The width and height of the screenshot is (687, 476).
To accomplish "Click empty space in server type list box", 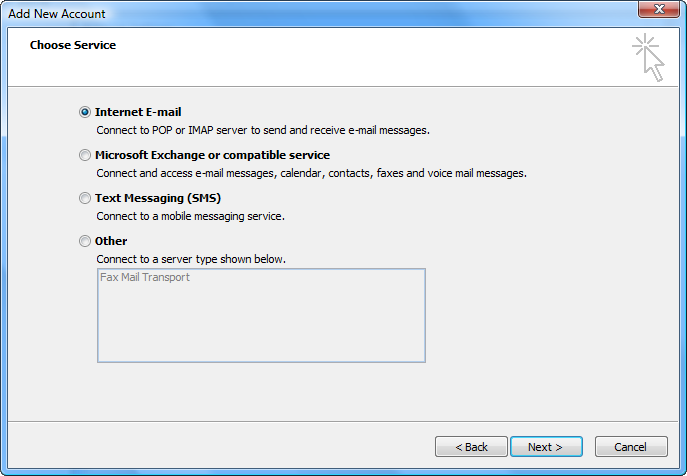I will pyautogui.click(x=260, y=325).
